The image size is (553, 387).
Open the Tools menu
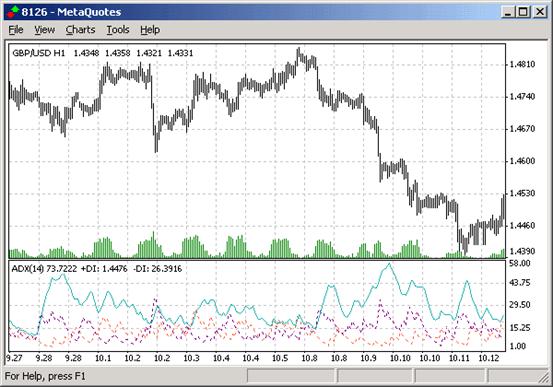click(x=118, y=30)
